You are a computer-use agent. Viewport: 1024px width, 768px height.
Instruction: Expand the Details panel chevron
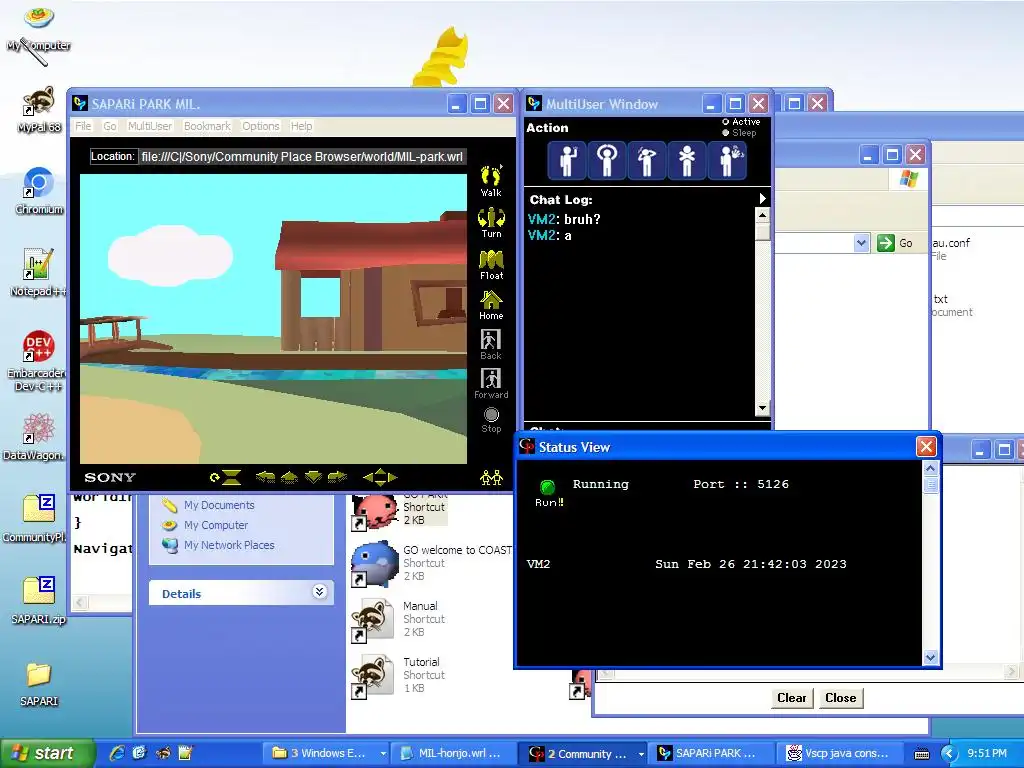coord(319,592)
